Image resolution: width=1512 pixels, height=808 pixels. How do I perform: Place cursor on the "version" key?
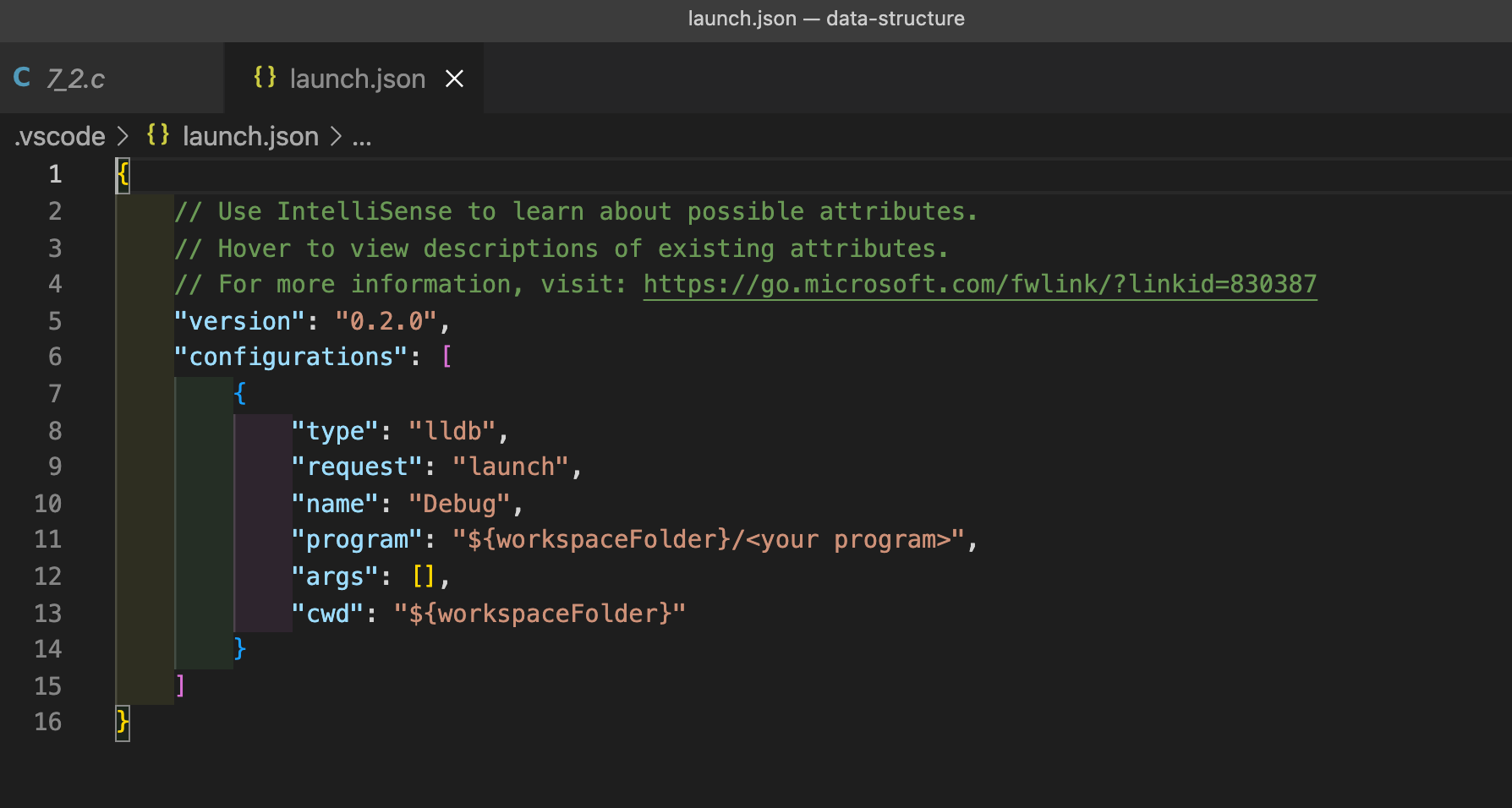point(239,321)
